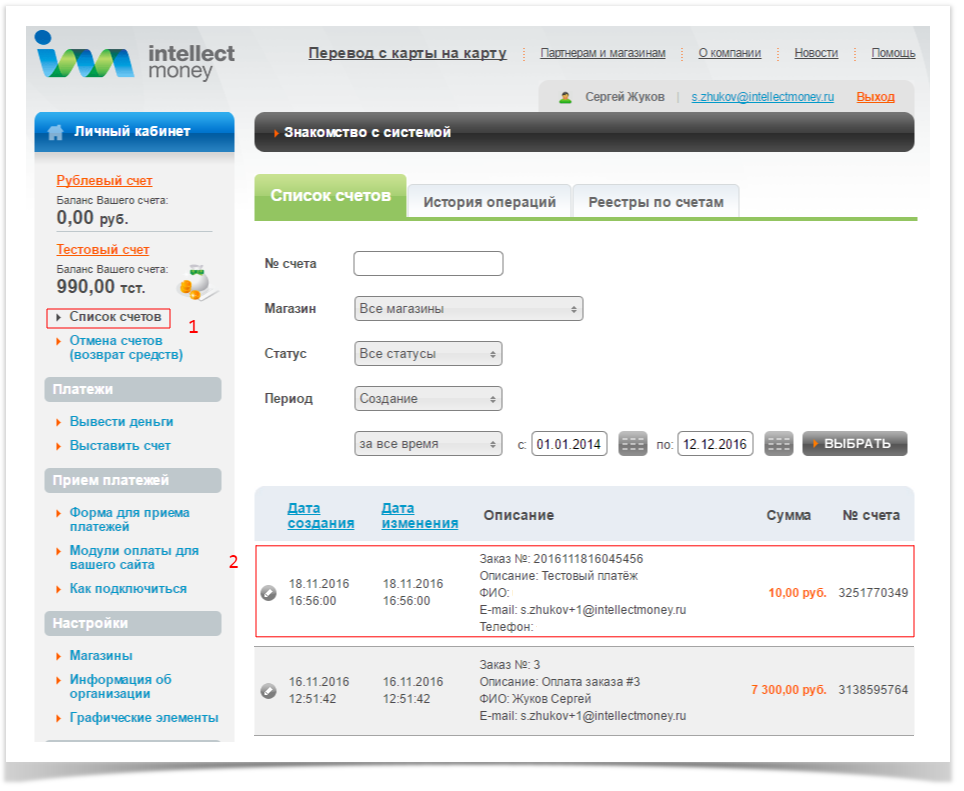The height and width of the screenshot is (791, 964).
Task: Open the Период dropdown 'Создание'
Action: click(x=428, y=399)
